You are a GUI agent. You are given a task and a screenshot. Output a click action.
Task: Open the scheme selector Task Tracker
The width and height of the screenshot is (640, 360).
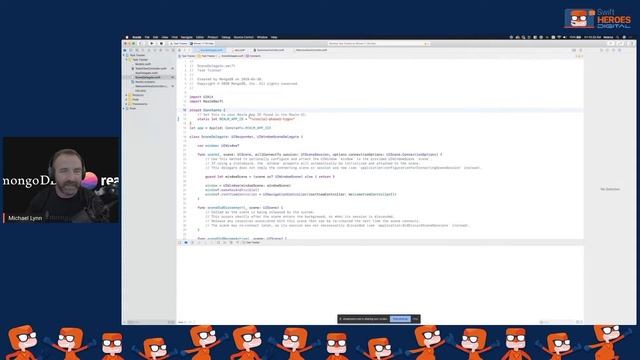178,43
